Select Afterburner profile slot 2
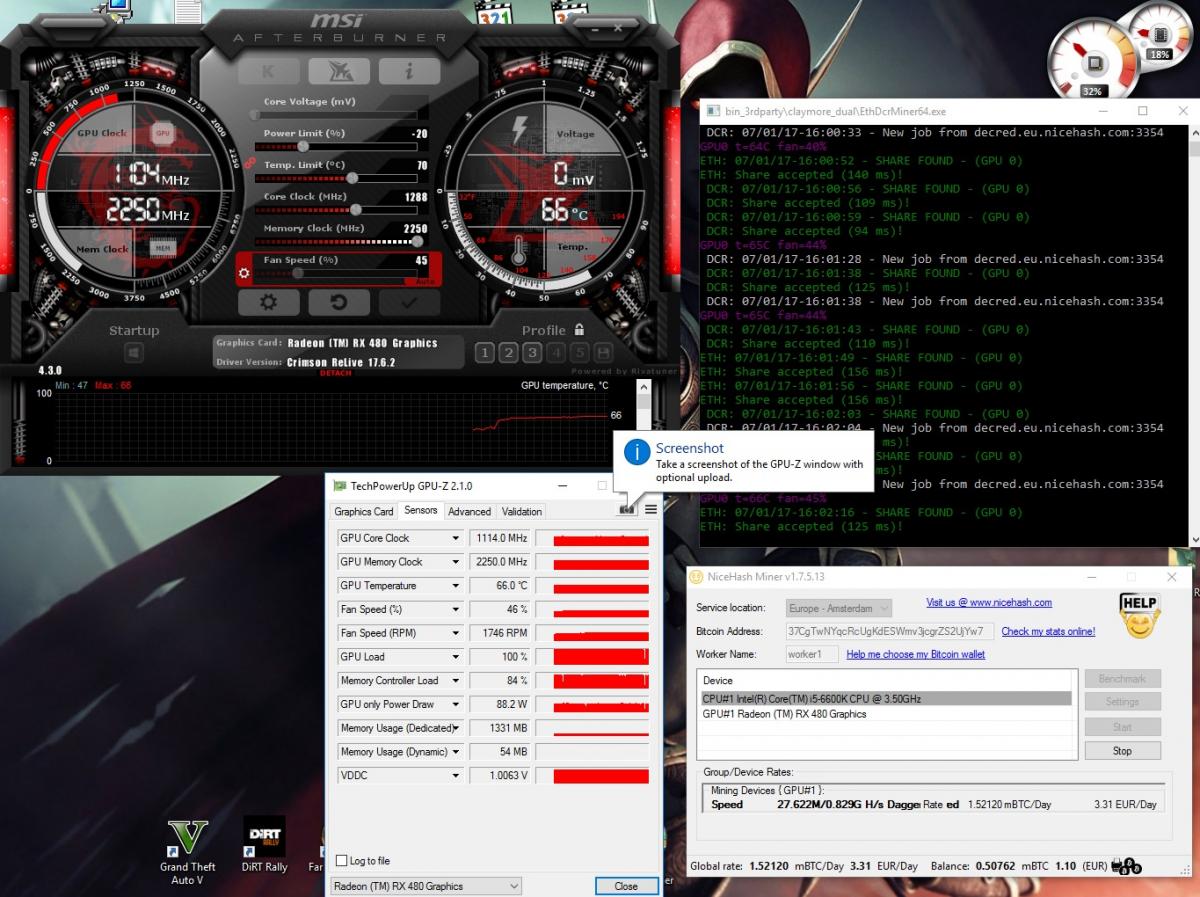This screenshot has height=897, width=1200. coord(508,352)
